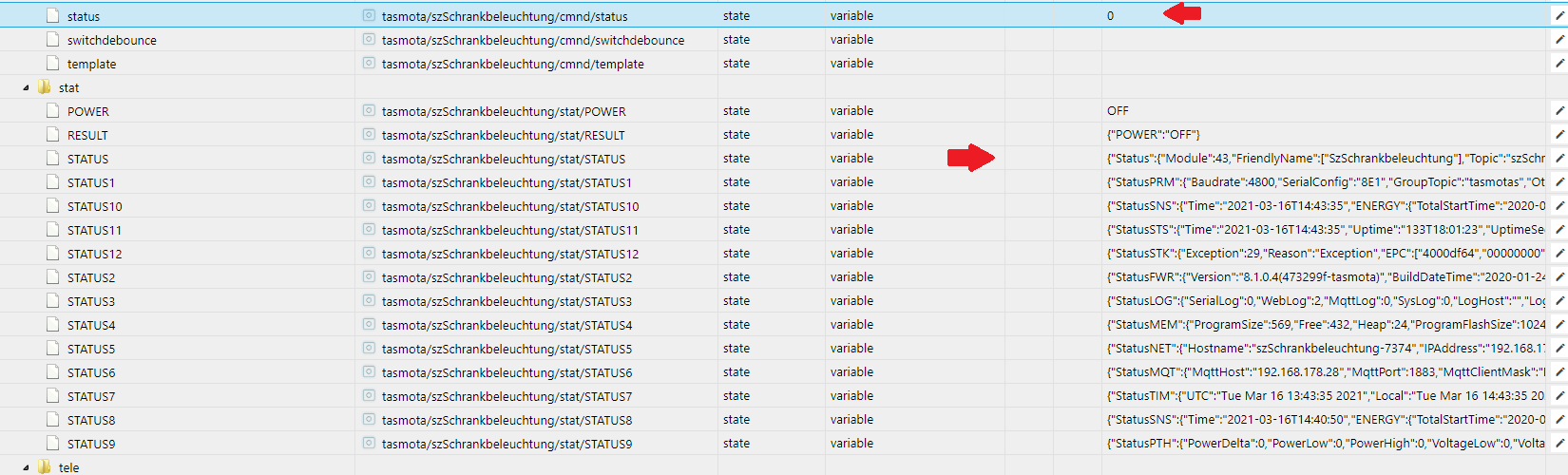Viewport: 1568px width, 475px height.
Task: Click the pencil icon for the STATUS2 row
Action: point(1558,277)
